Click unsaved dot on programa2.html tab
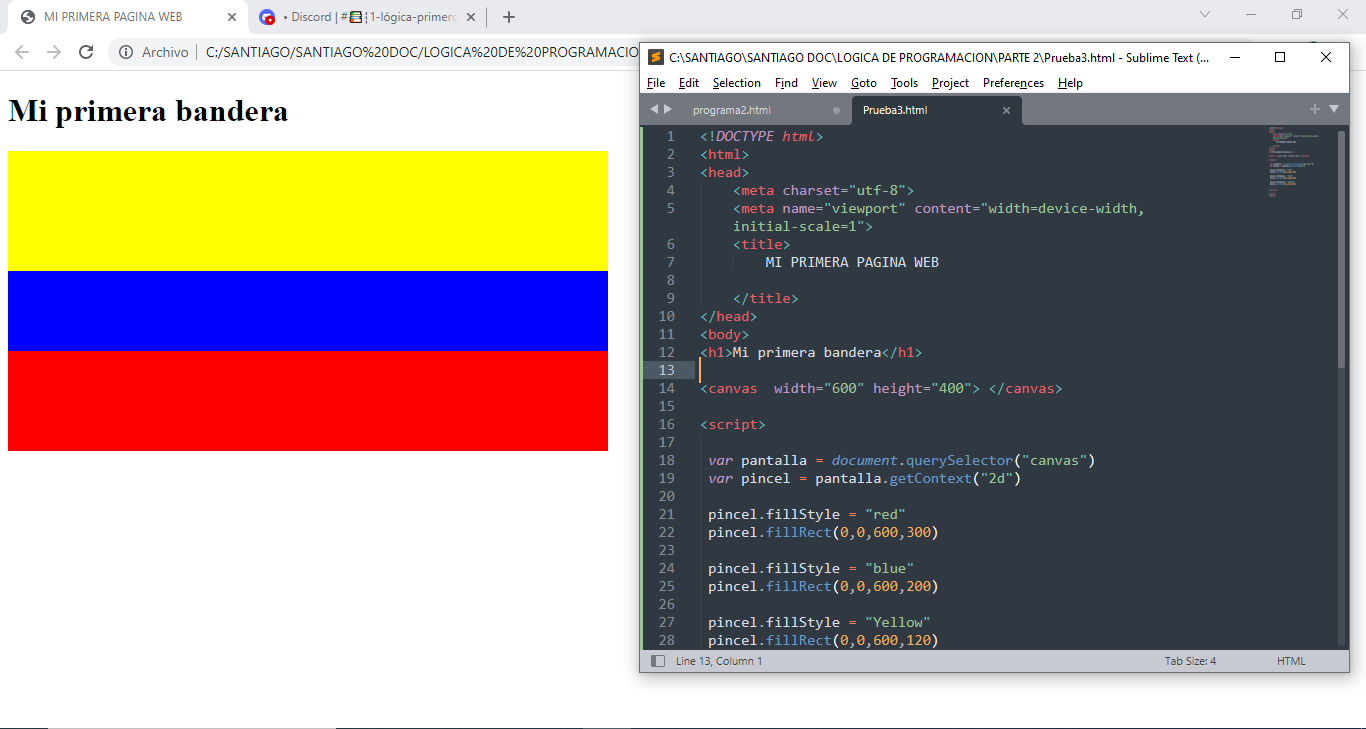 point(836,110)
